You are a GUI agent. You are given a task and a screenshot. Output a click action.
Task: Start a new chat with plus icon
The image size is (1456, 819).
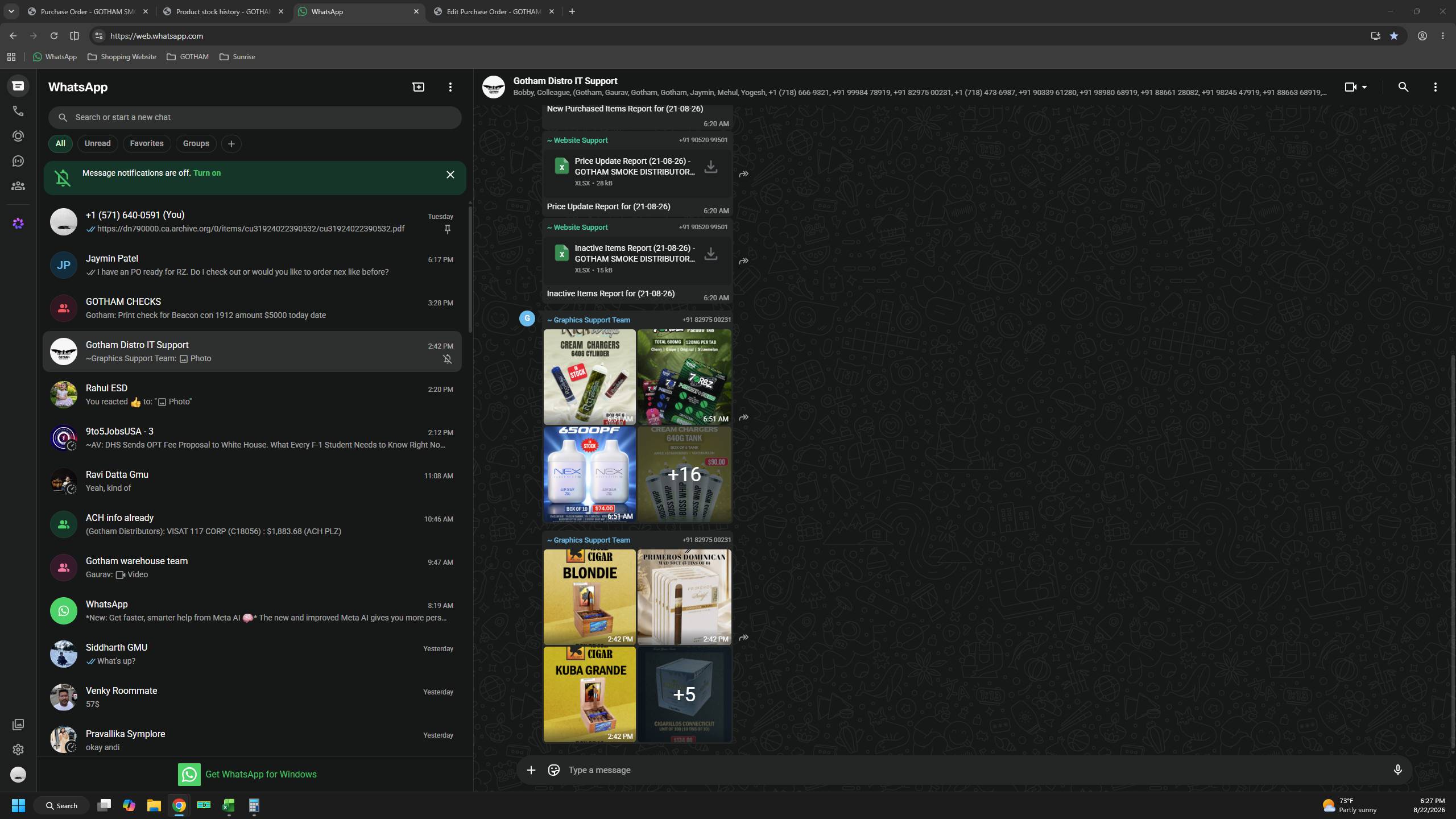418,87
